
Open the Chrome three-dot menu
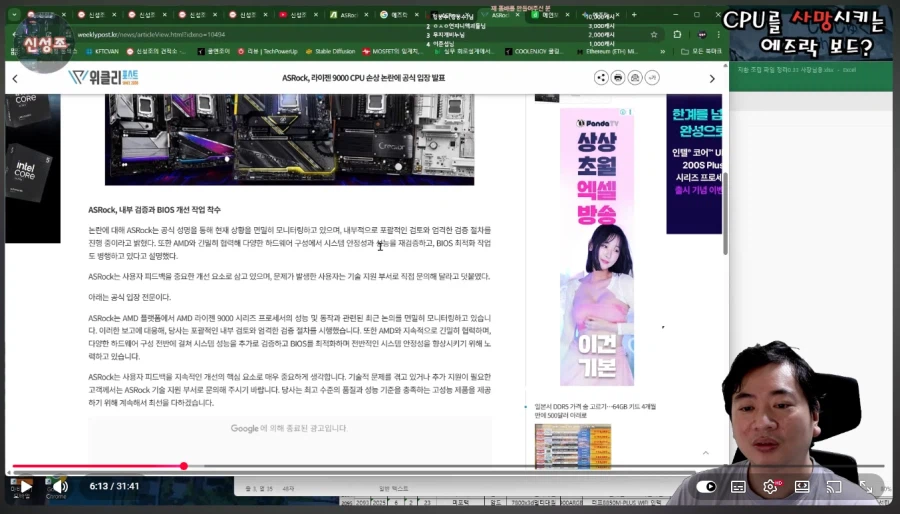coord(719,34)
